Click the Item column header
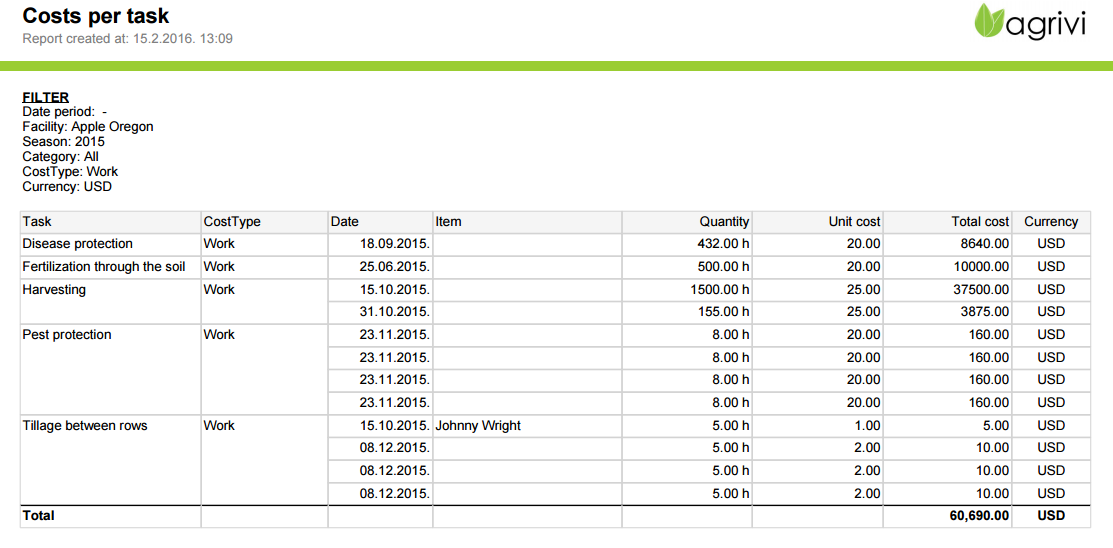The image size is (1113, 548). [448, 222]
